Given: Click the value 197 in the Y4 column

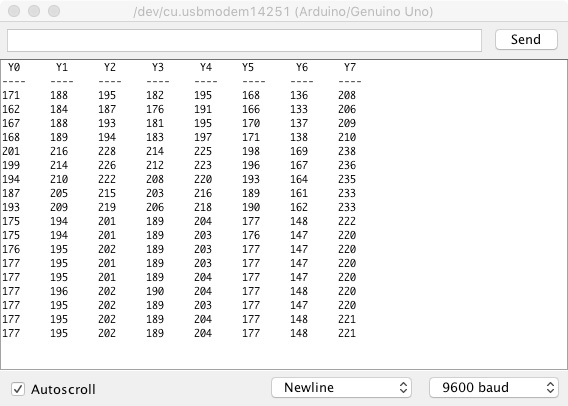Looking at the screenshot, I should (x=203, y=137).
